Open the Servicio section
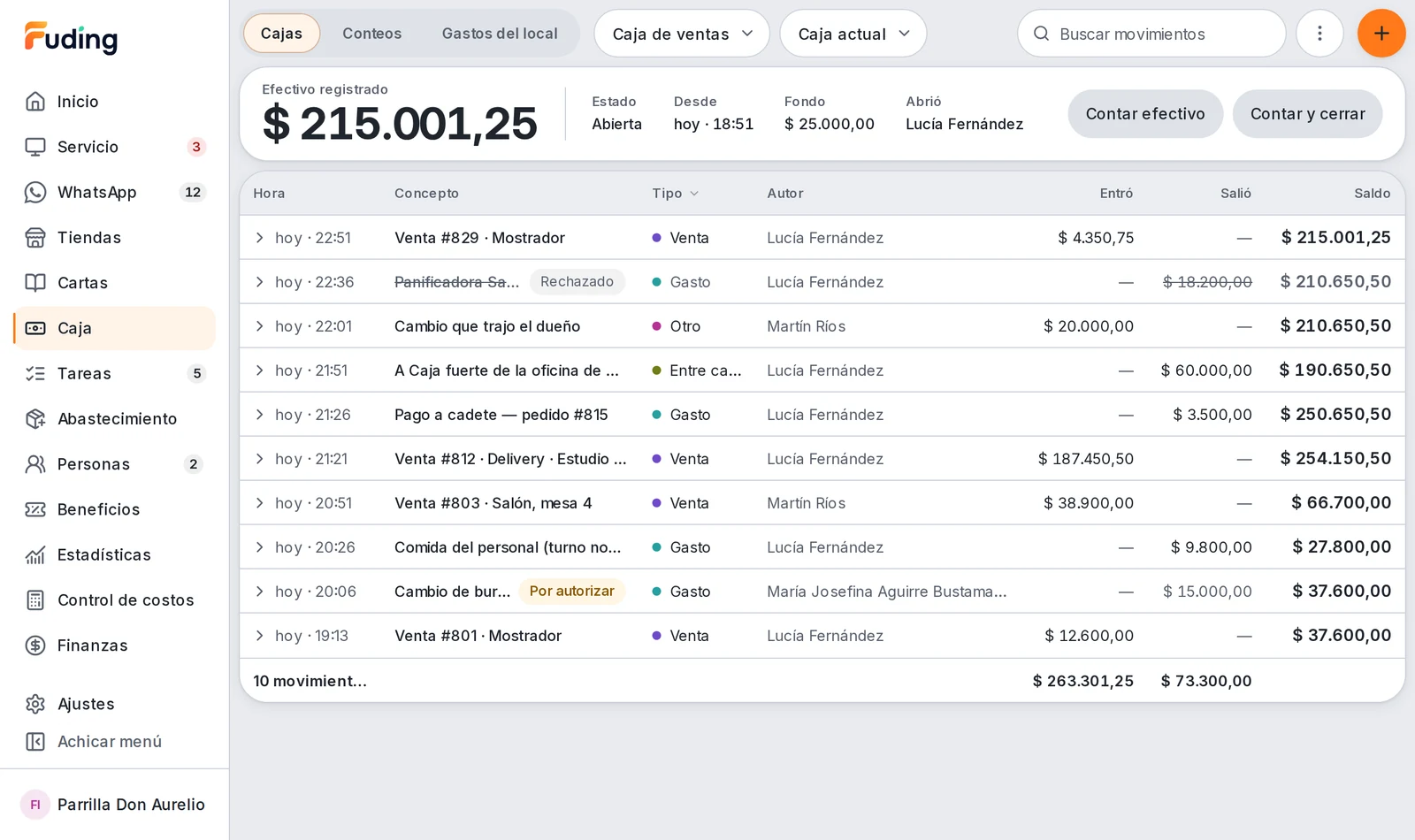1415x840 pixels. coord(115,147)
